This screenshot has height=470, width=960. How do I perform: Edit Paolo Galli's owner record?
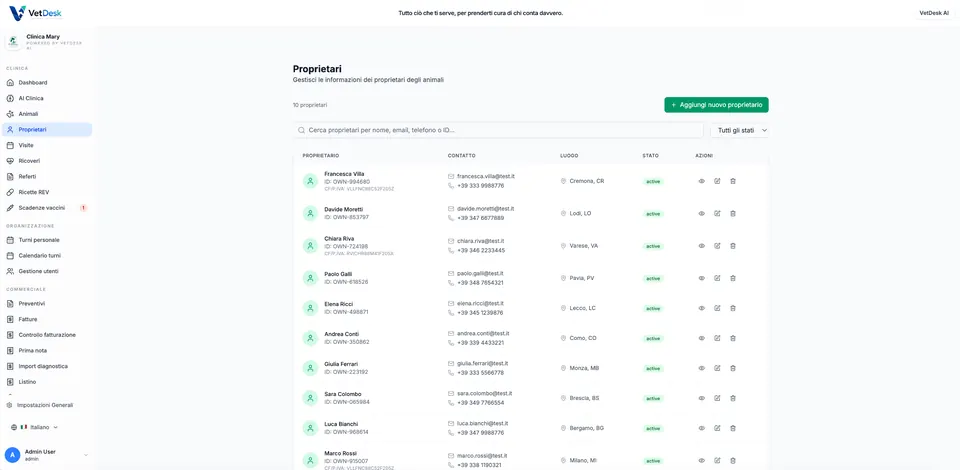pyautogui.click(x=717, y=278)
